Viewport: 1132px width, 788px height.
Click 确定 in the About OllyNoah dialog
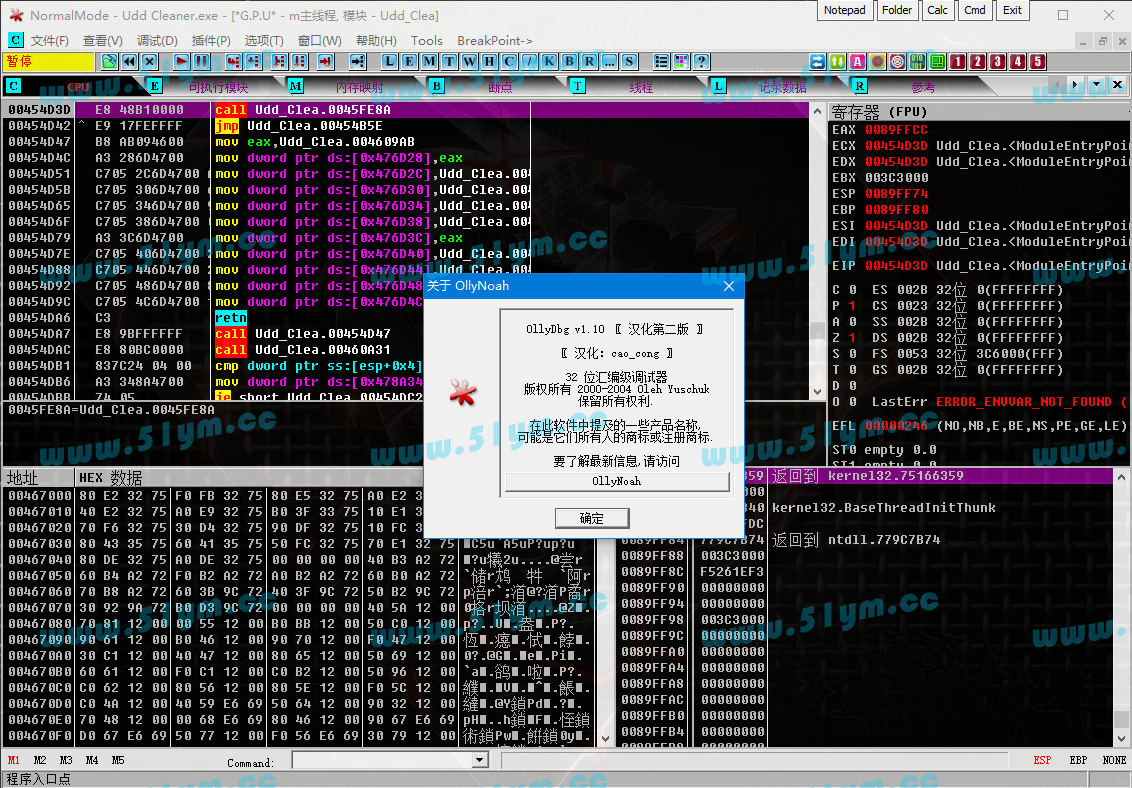592,518
